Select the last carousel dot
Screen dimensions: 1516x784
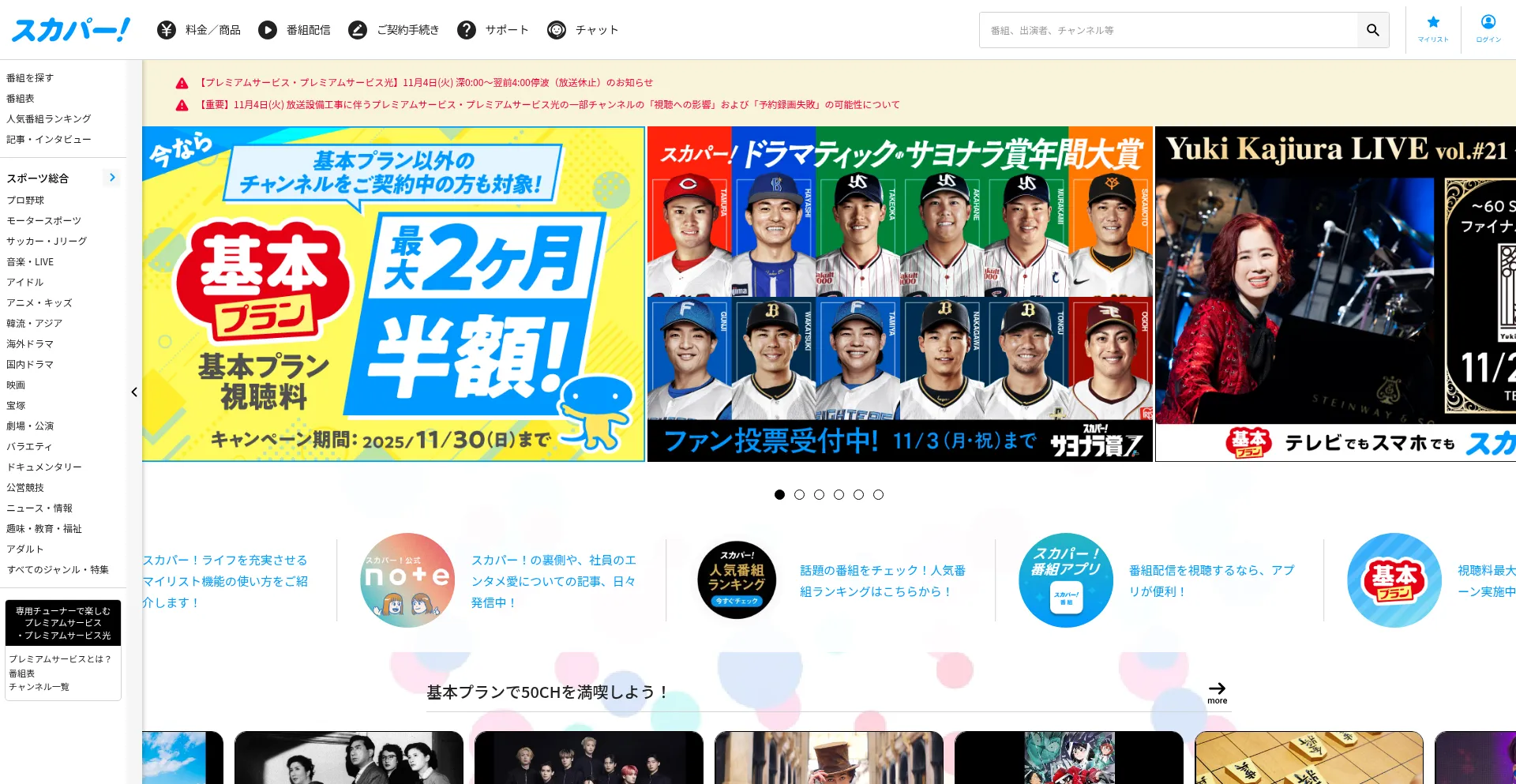[878, 494]
